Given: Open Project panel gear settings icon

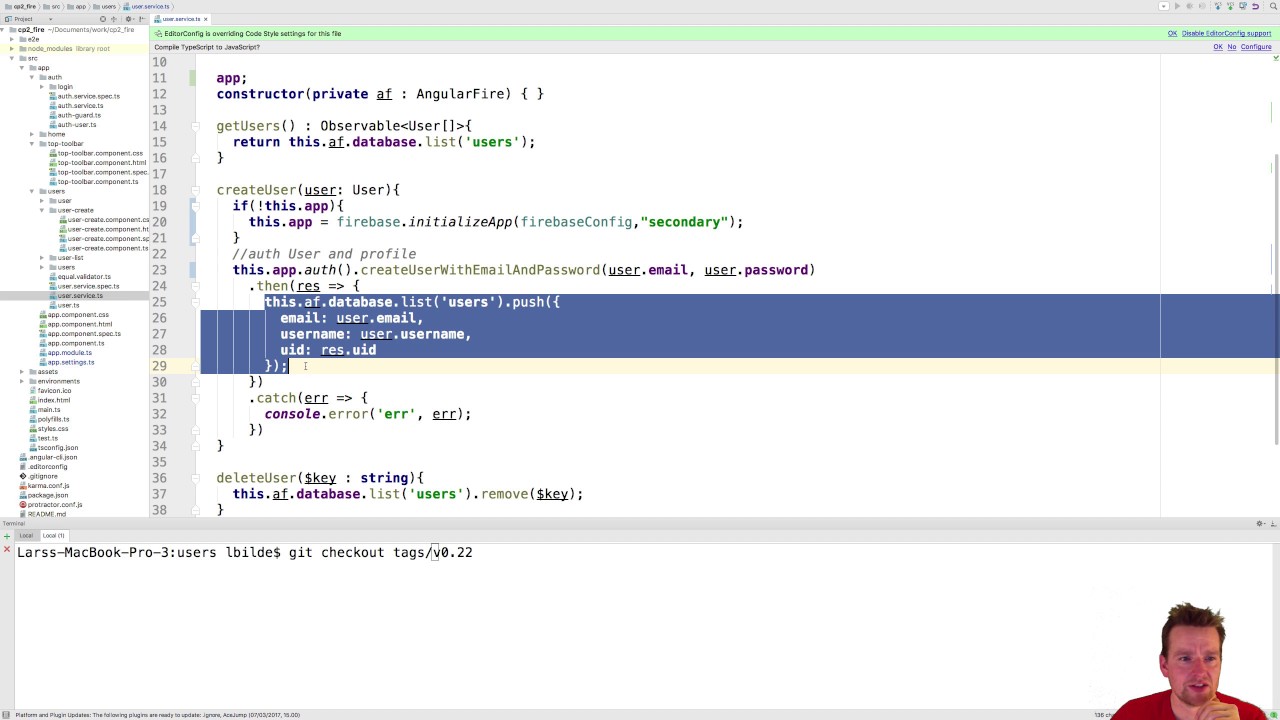Looking at the screenshot, I should point(128,19).
